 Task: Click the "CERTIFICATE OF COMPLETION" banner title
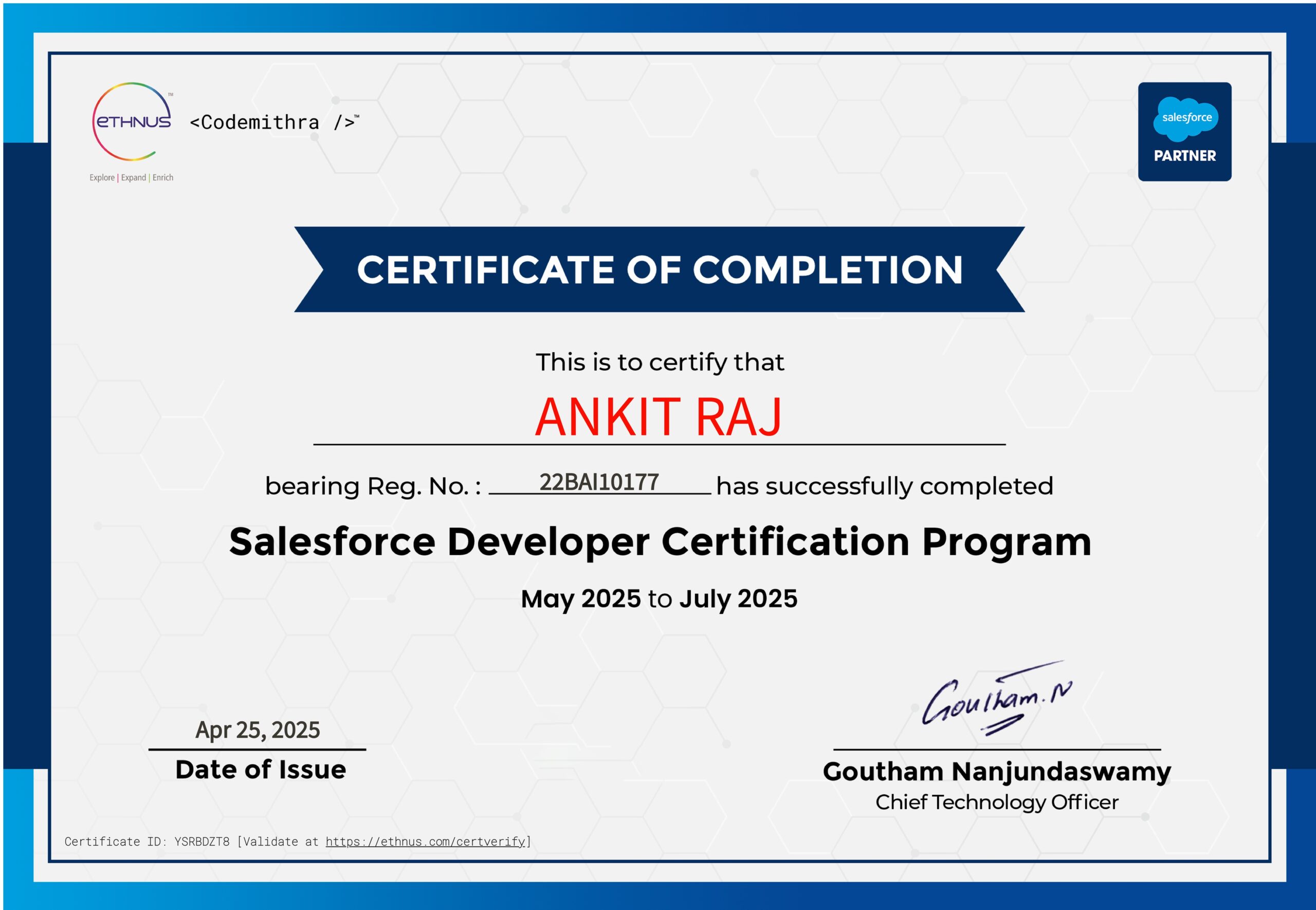click(660, 270)
